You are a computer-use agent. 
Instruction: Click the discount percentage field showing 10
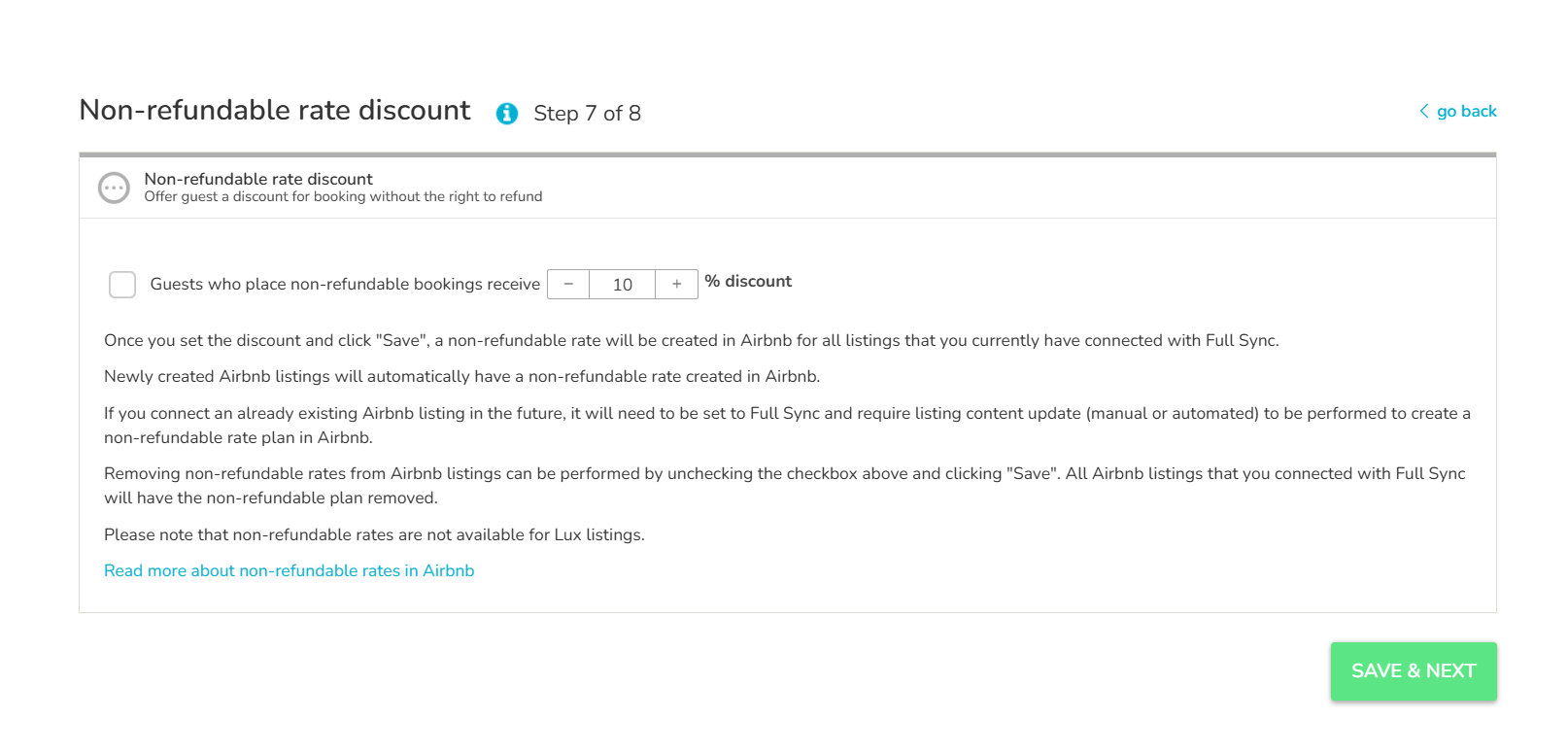click(x=623, y=284)
